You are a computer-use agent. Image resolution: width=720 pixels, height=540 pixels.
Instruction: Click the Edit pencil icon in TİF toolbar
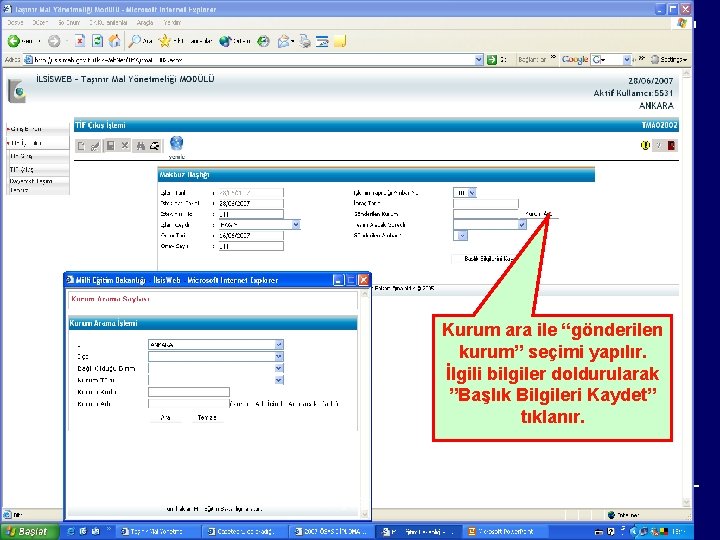[x=95, y=146]
